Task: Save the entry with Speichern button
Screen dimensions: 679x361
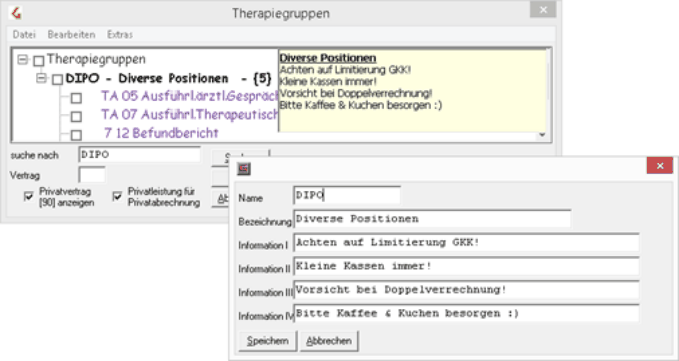Action: pyautogui.click(x=268, y=341)
